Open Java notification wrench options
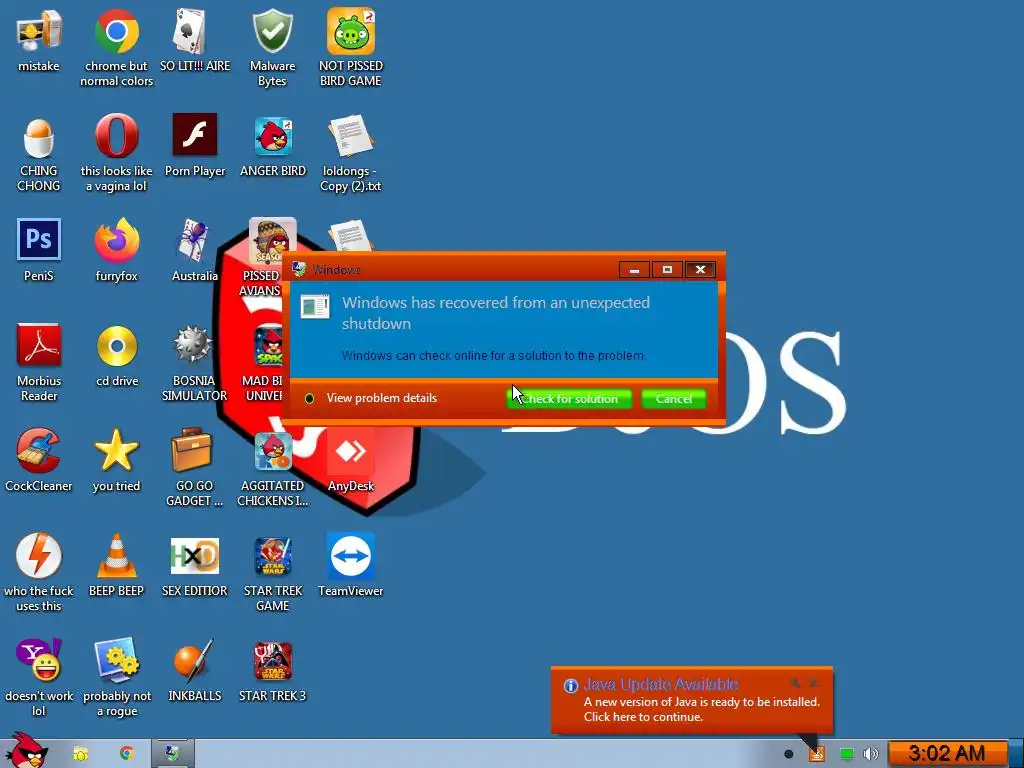 click(x=795, y=683)
